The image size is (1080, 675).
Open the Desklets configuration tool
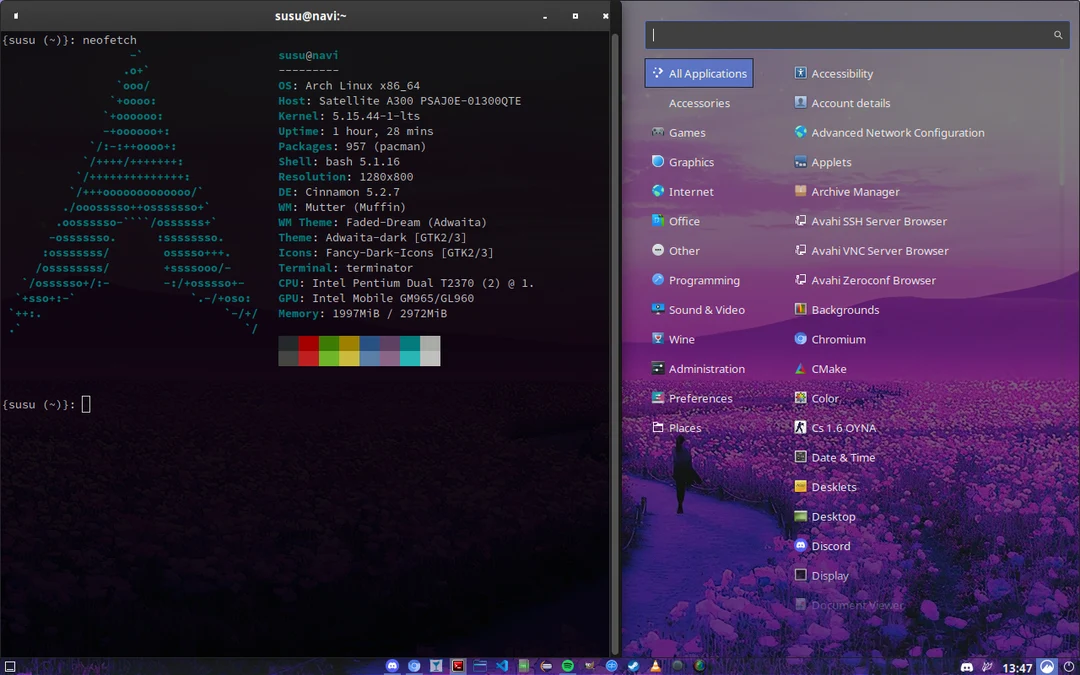click(x=832, y=487)
